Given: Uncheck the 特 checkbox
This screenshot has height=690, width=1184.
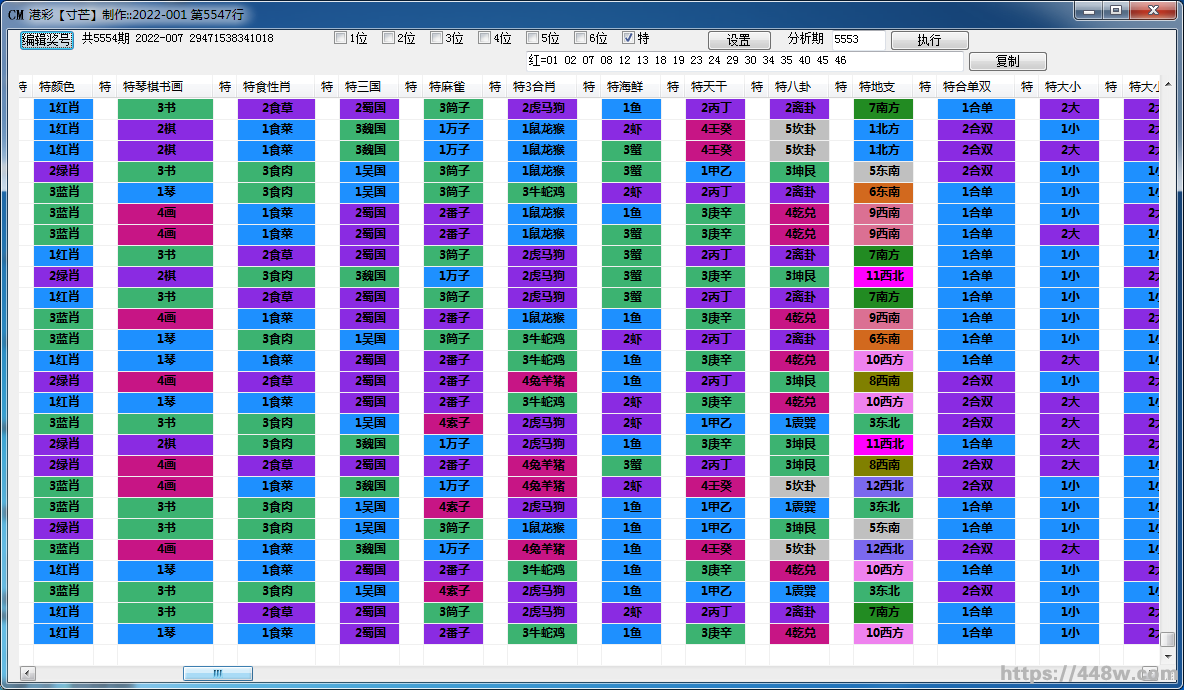Looking at the screenshot, I should tap(628, 39).
